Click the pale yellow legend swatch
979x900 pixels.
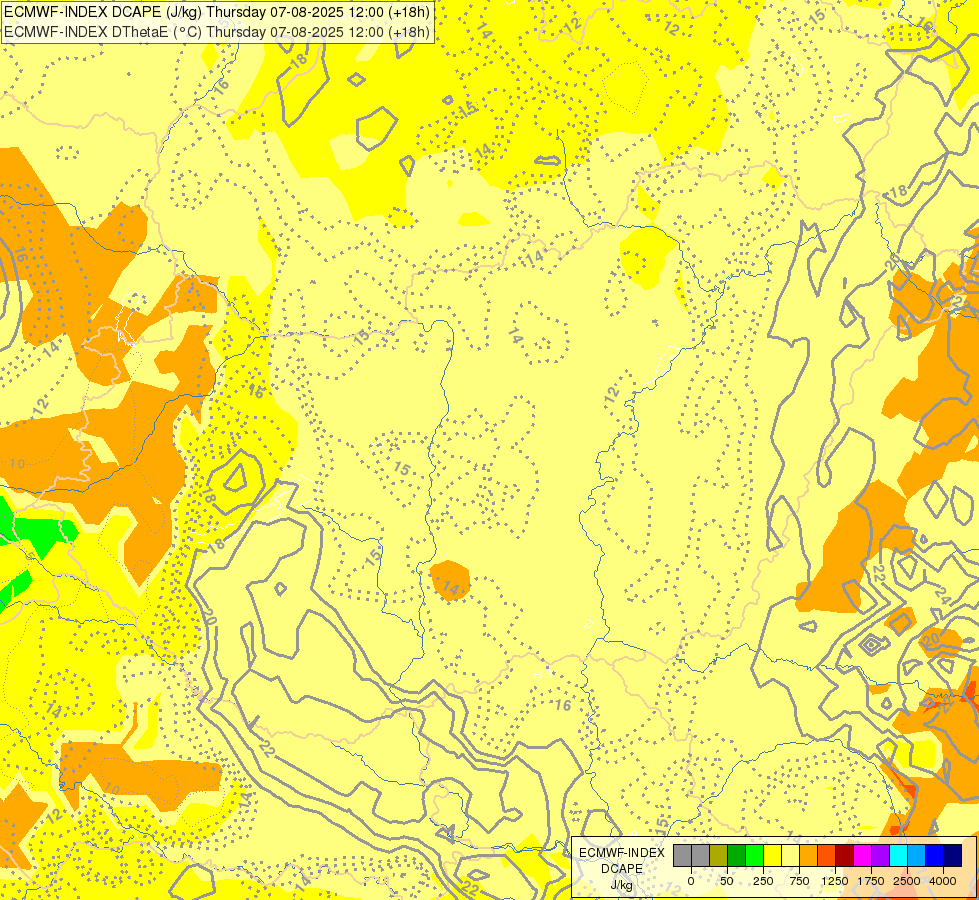point(790,855)
